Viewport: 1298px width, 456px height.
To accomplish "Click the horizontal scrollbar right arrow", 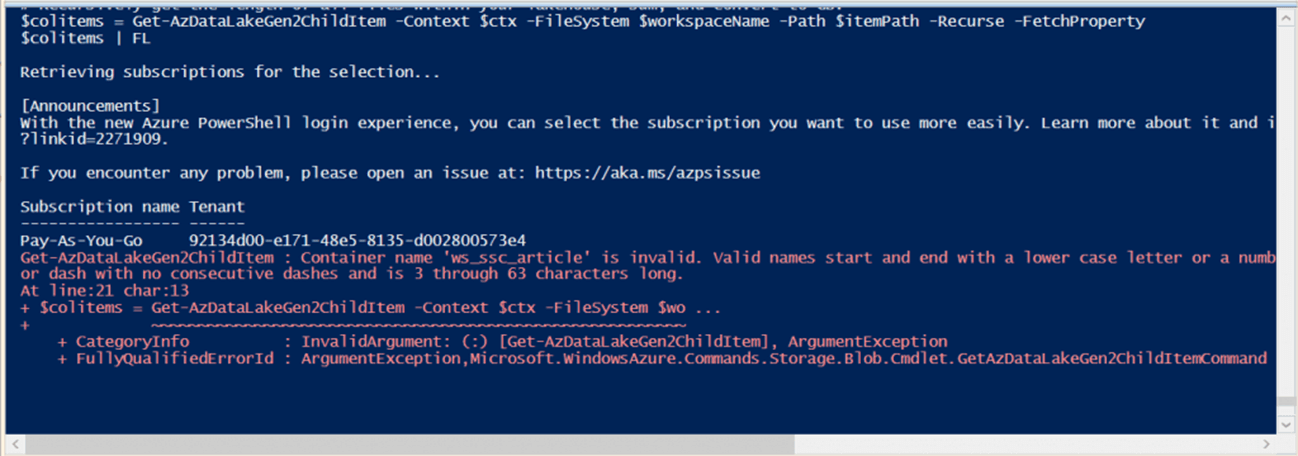I will pos(1267,443).
